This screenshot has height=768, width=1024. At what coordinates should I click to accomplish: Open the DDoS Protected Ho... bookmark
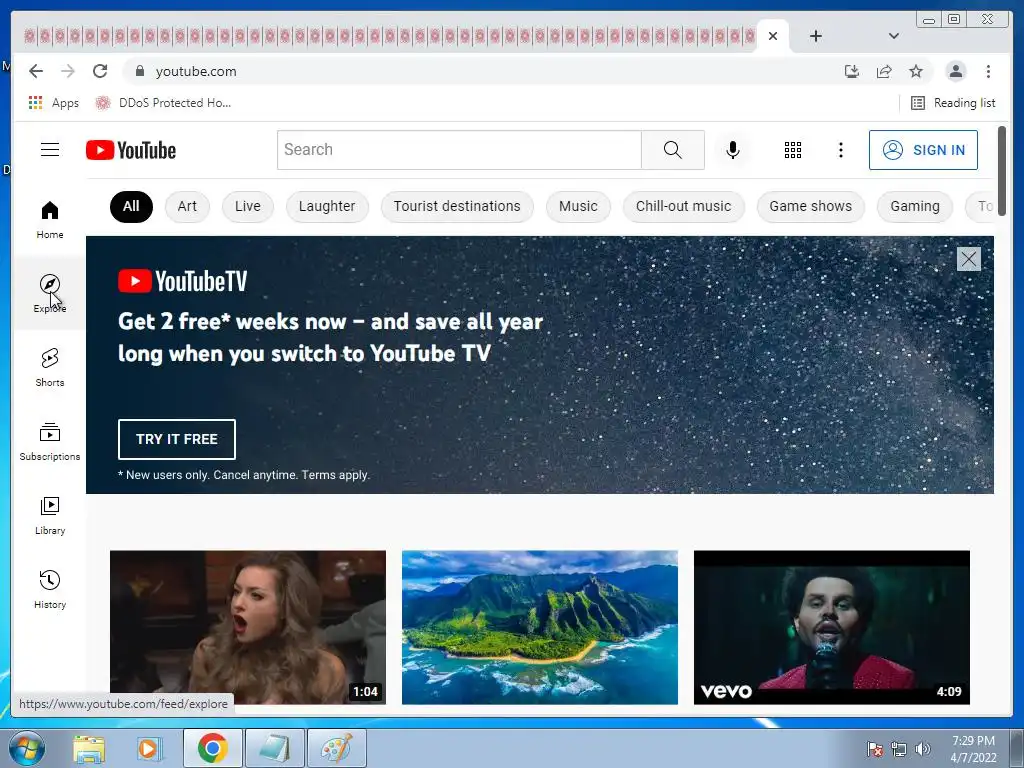[x=163, y=103]
